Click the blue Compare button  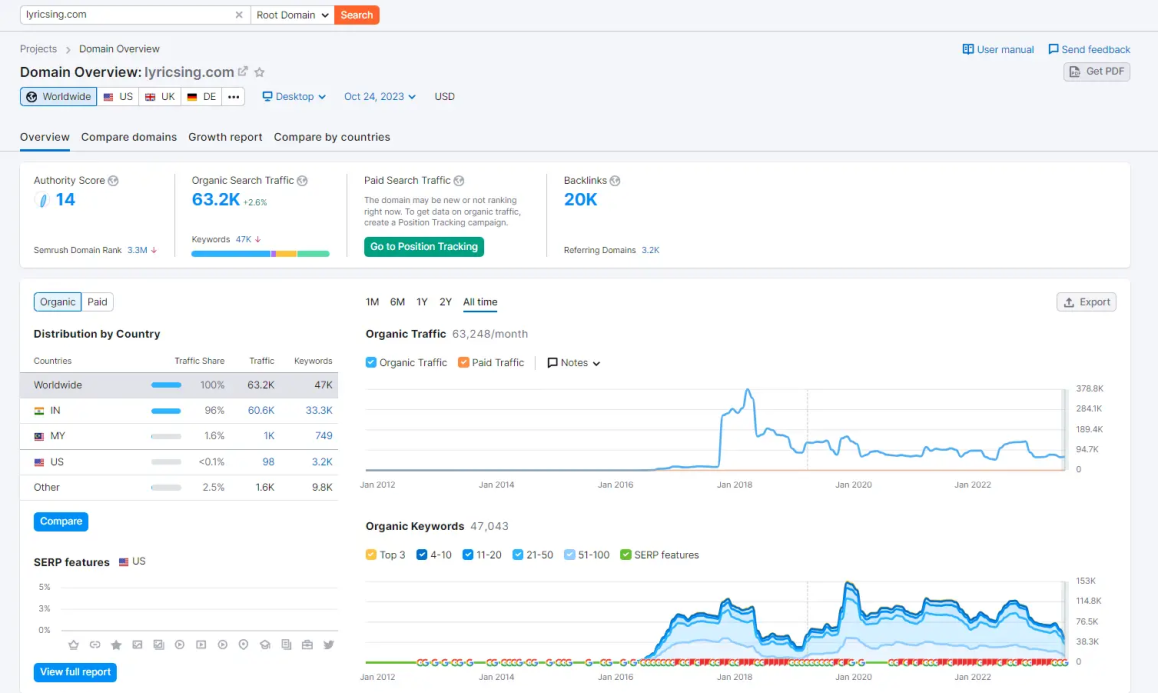(x=61, y=522)
